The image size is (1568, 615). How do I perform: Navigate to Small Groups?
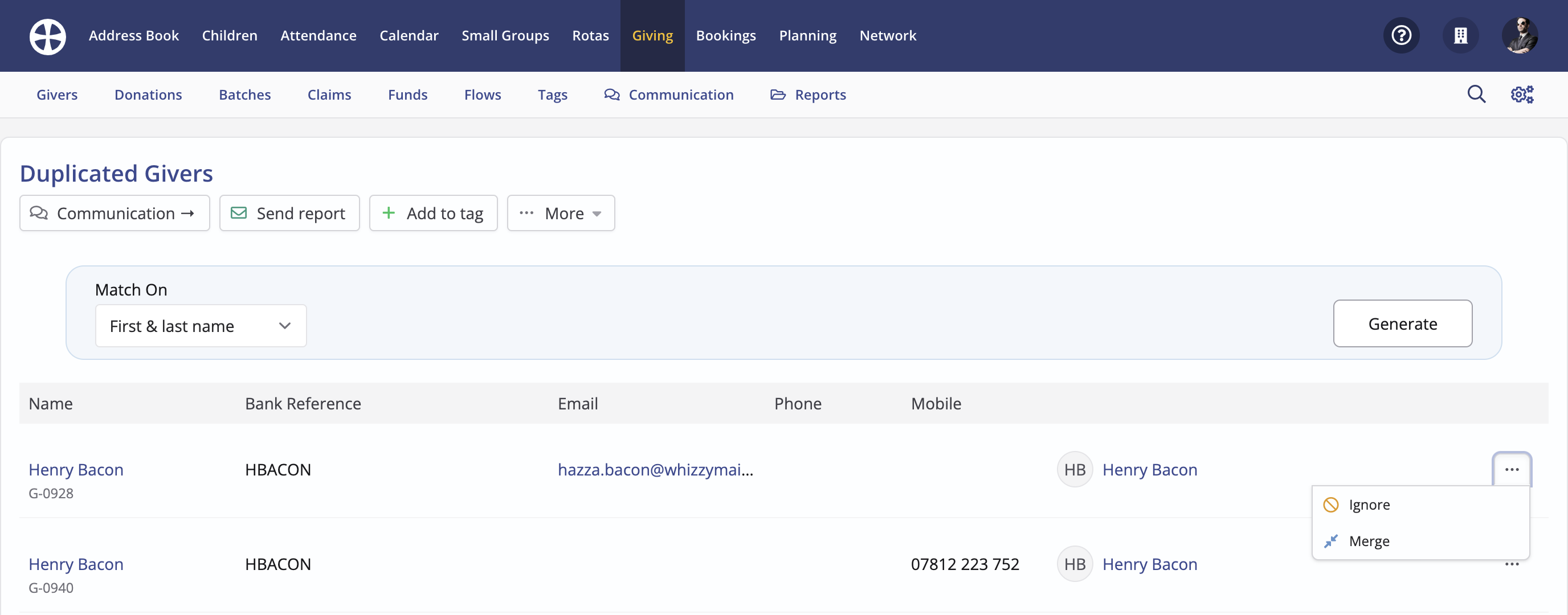505,35
